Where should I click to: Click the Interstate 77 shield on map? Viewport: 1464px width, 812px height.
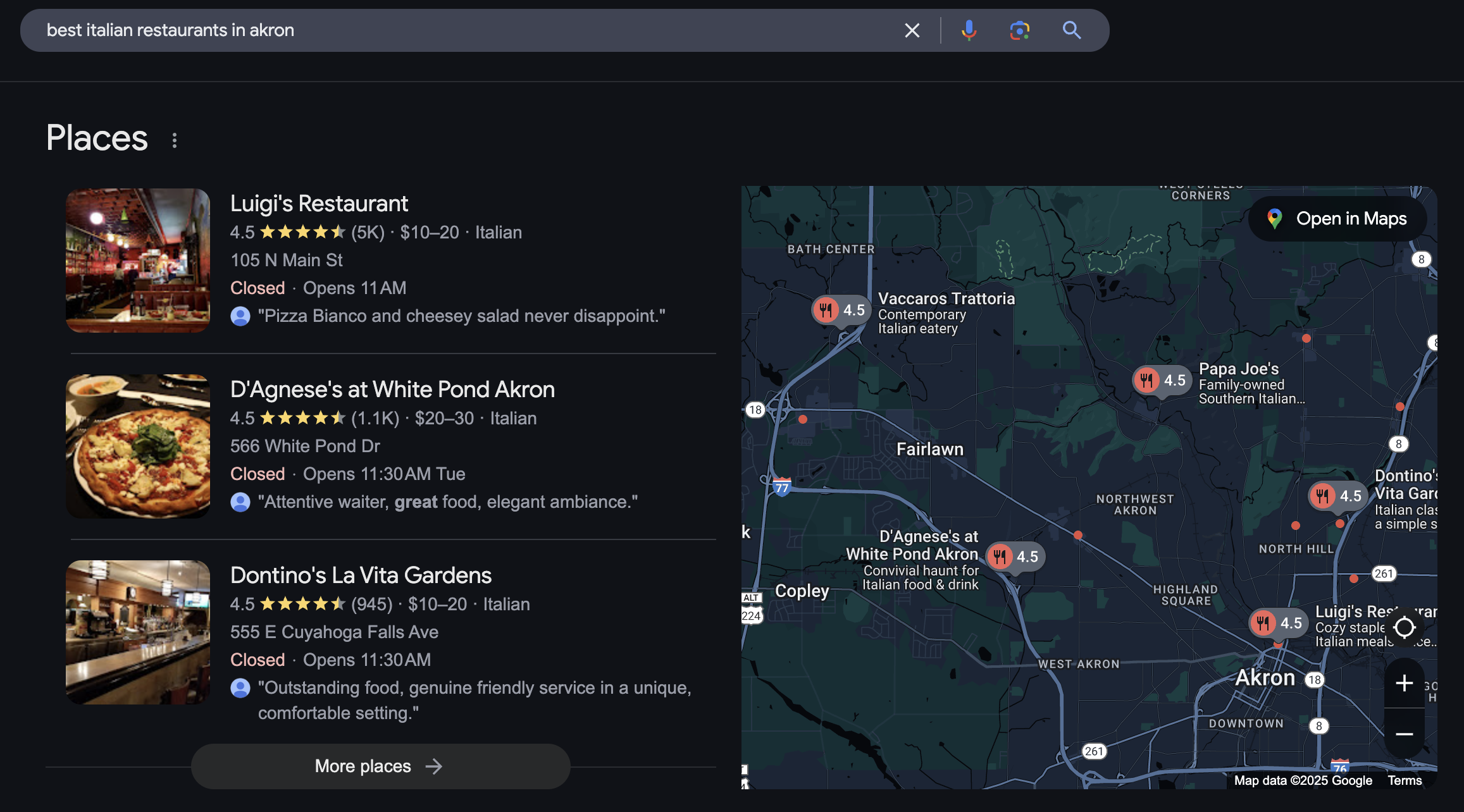pyautogui.click(x=782, y=487)
